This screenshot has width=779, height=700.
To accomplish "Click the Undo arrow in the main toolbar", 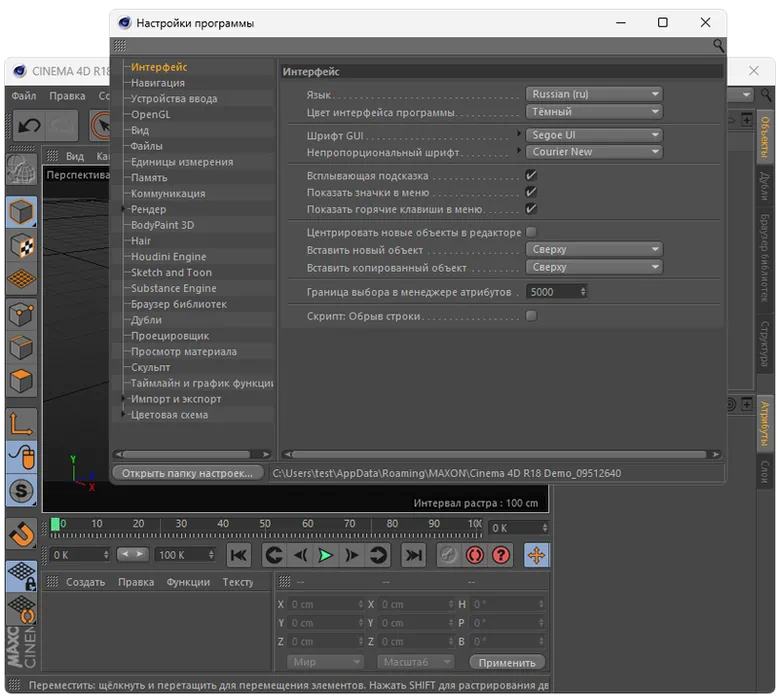I will [29, 125].
